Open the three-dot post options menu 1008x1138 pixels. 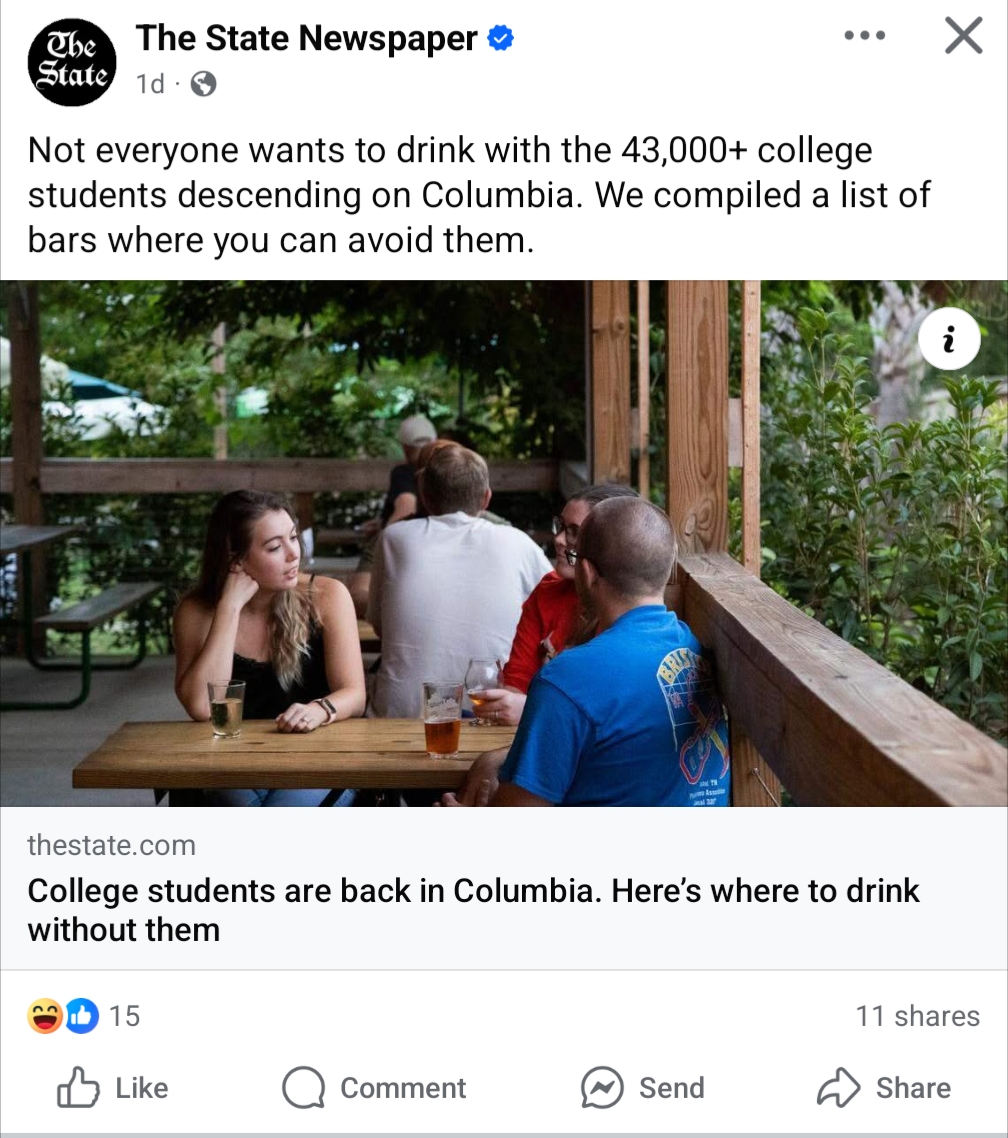[865, 36]
